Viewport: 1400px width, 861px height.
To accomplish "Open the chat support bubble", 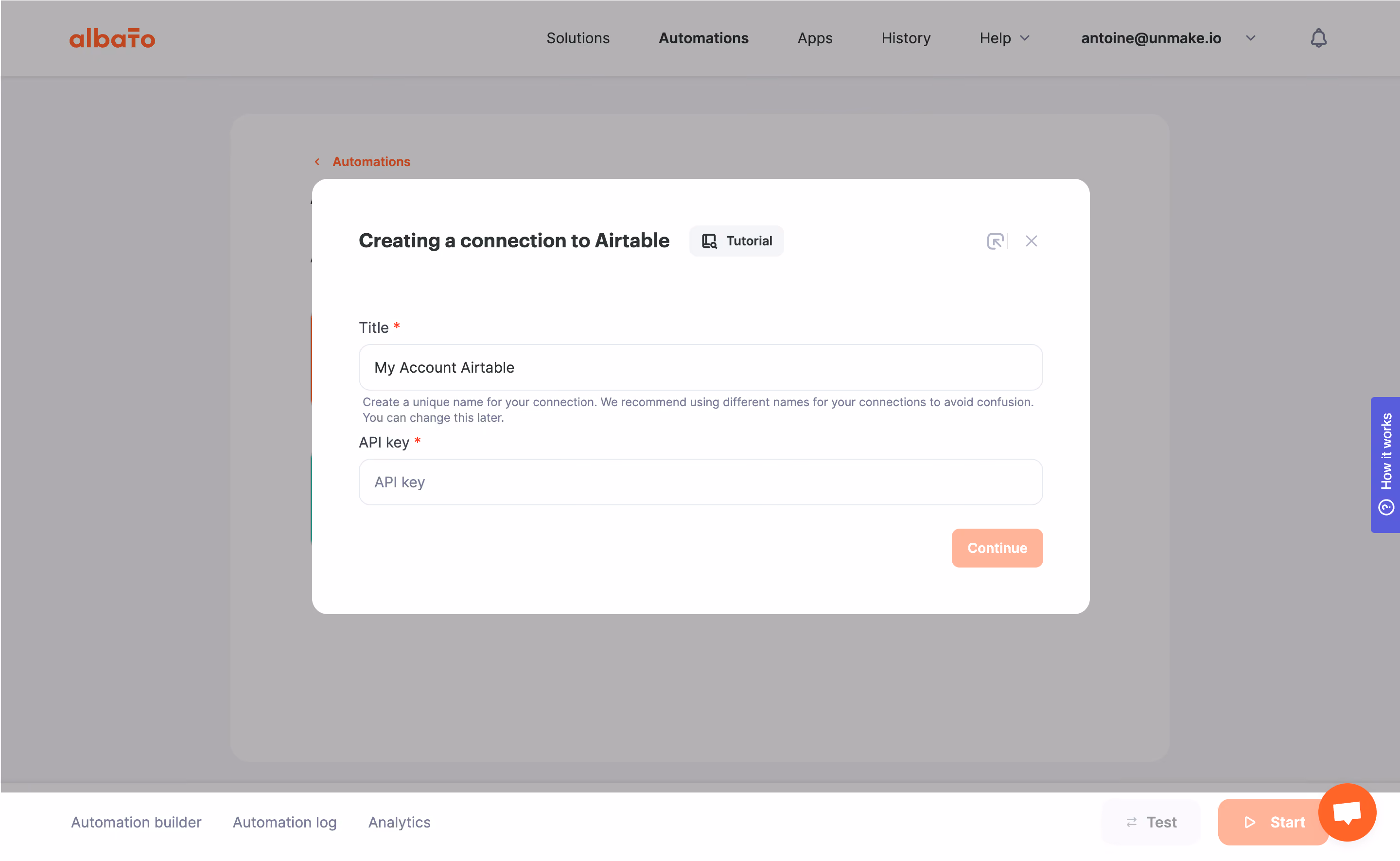I will point(1347,811).
